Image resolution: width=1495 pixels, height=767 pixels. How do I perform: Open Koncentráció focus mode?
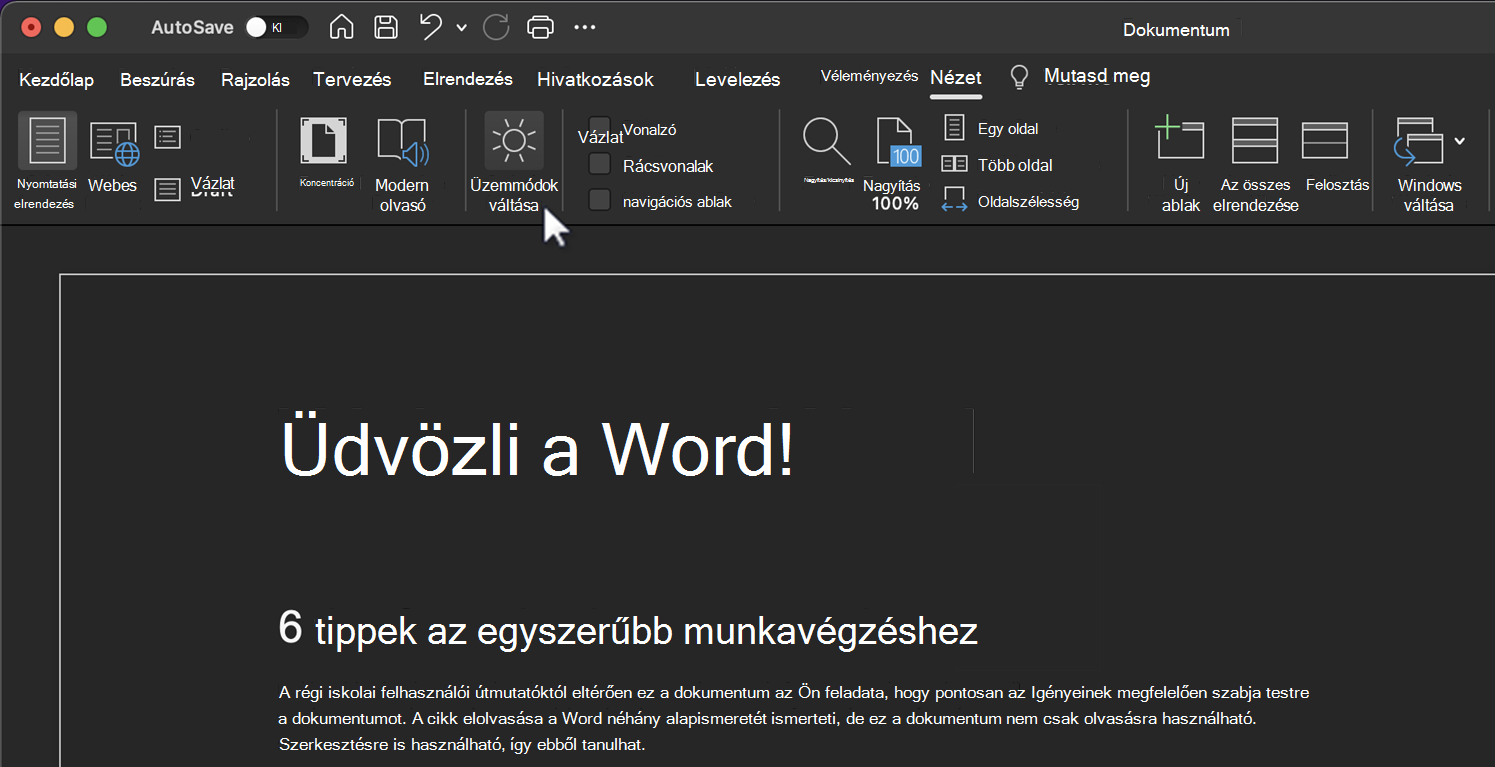pos(324,141)
